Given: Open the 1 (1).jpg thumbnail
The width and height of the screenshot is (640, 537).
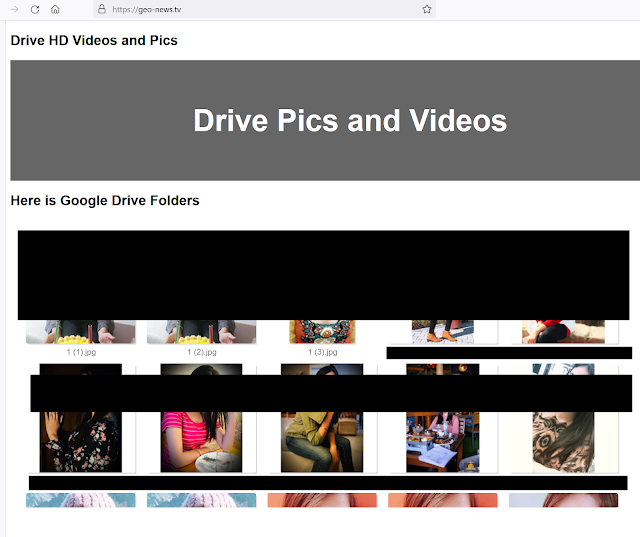Looking at the screenshot, I should point(81,332).
